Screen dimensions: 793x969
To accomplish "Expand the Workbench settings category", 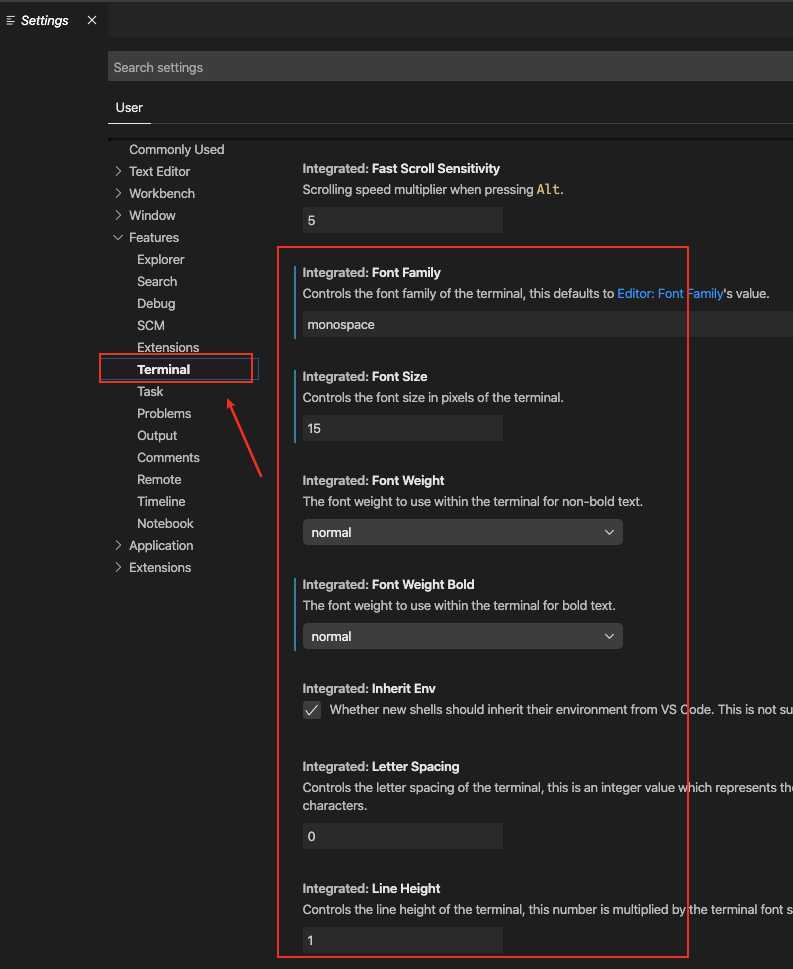I will [x=161, y=194].
